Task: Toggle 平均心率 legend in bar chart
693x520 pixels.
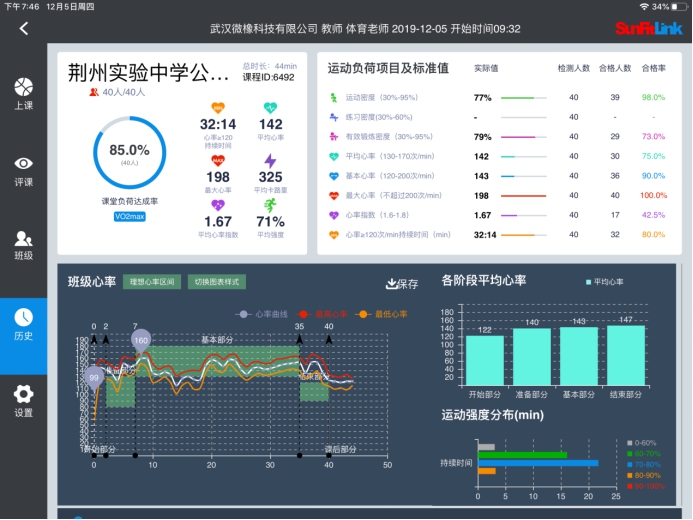Action: click(x=605, y=283)
